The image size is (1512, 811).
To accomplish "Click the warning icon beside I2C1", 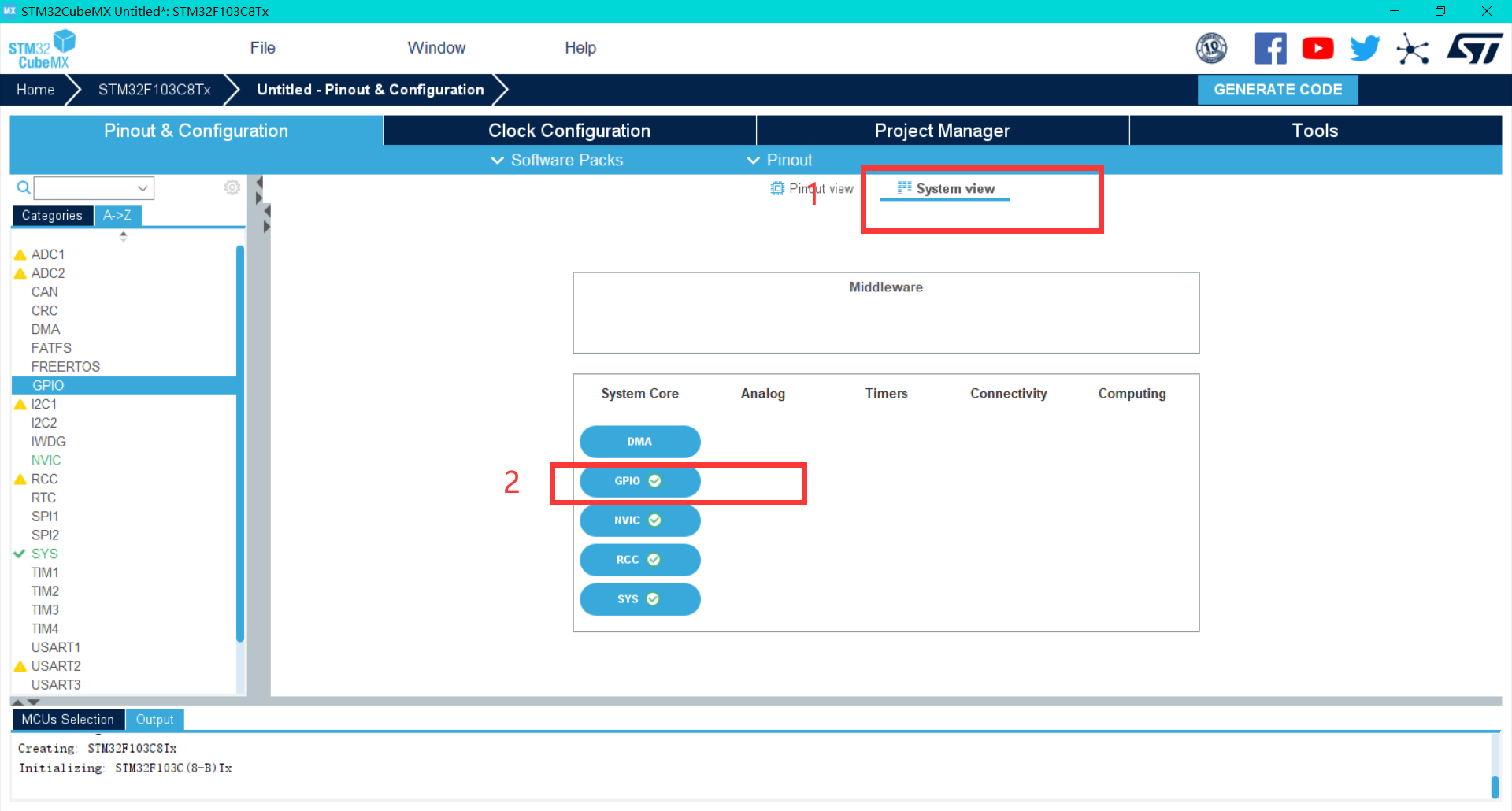I will click(x=20, y=404).
